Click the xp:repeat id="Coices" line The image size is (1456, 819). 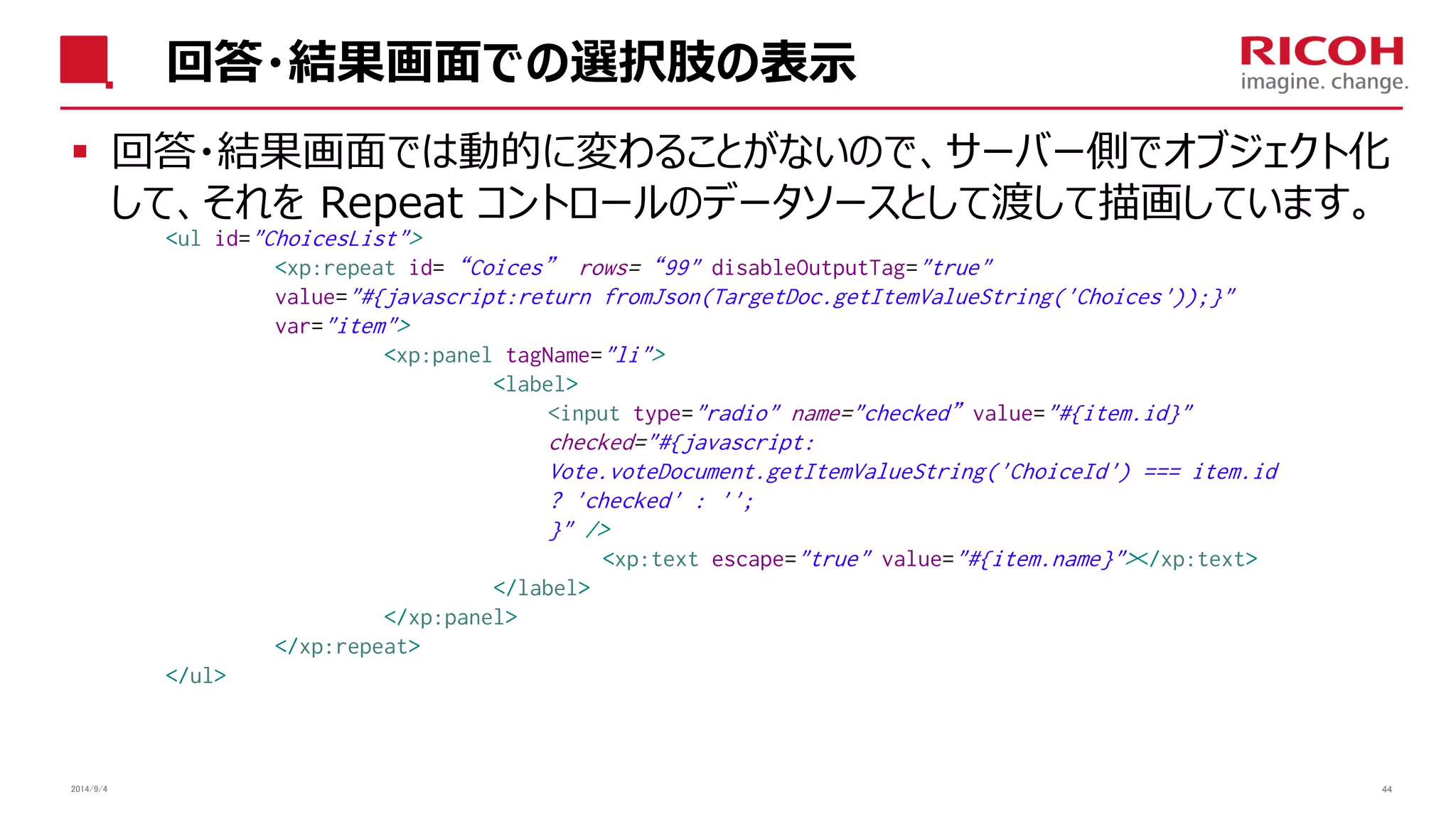coord(633,267)
